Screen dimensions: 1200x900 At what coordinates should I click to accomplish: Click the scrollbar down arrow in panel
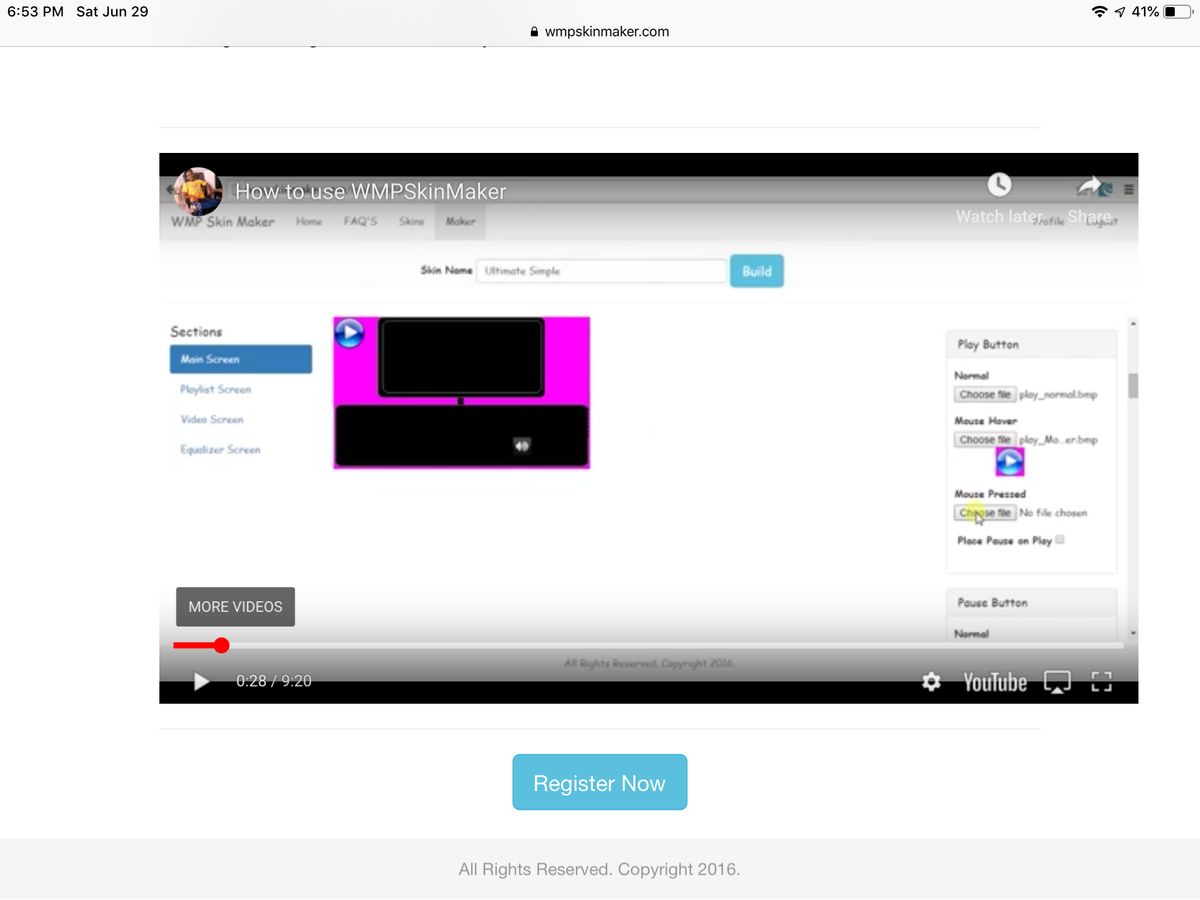1132,633
